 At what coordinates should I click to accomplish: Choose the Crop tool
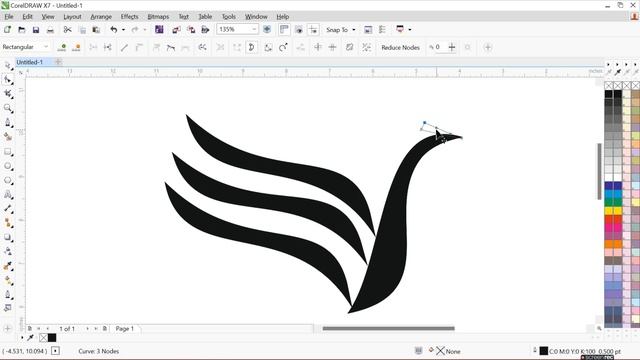[x=8, y=94]
